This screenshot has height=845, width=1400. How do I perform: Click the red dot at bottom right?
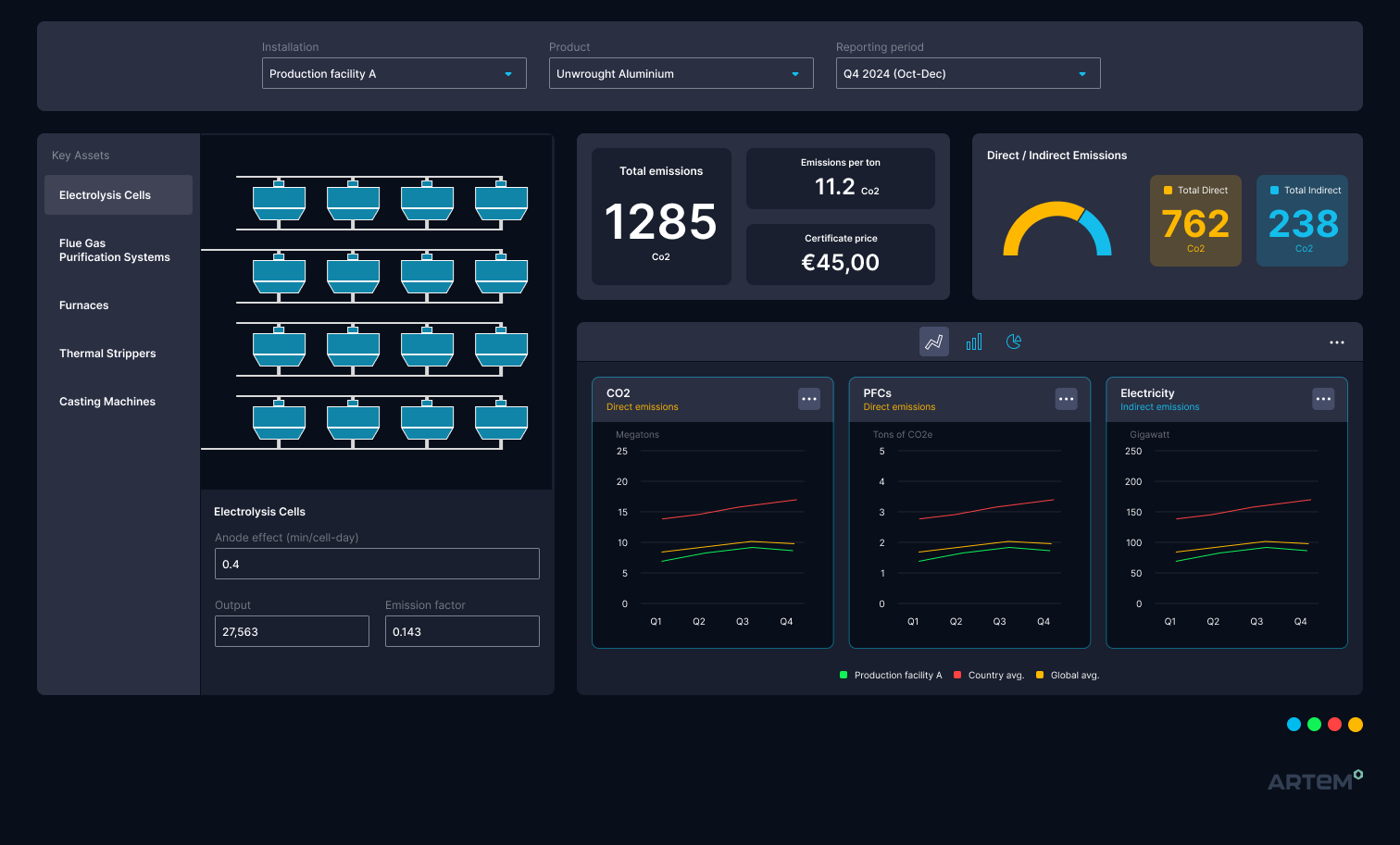(x=1335, y=725)
